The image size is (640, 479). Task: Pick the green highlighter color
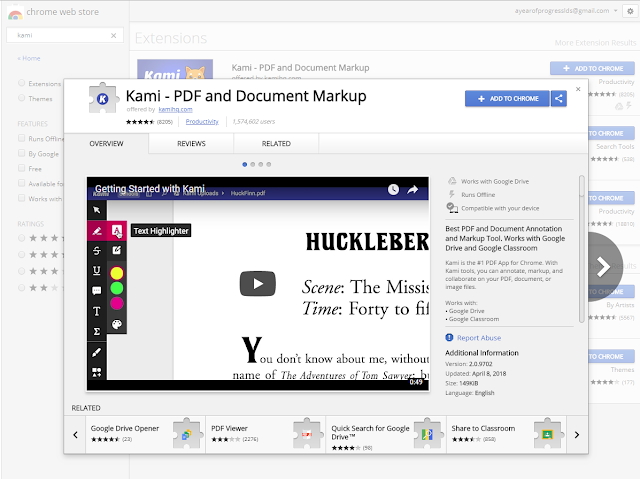[117, 288]
